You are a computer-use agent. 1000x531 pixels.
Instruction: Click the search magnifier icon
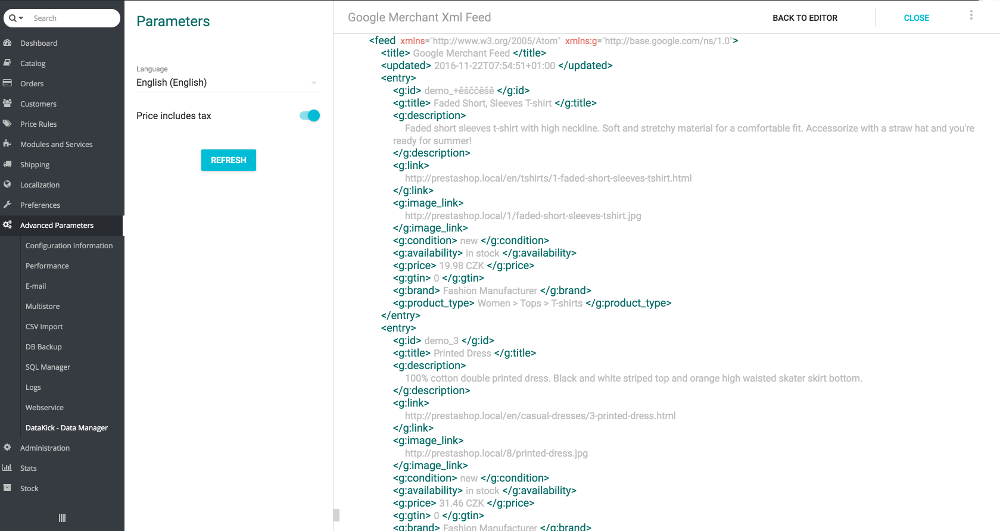[12, 18]
